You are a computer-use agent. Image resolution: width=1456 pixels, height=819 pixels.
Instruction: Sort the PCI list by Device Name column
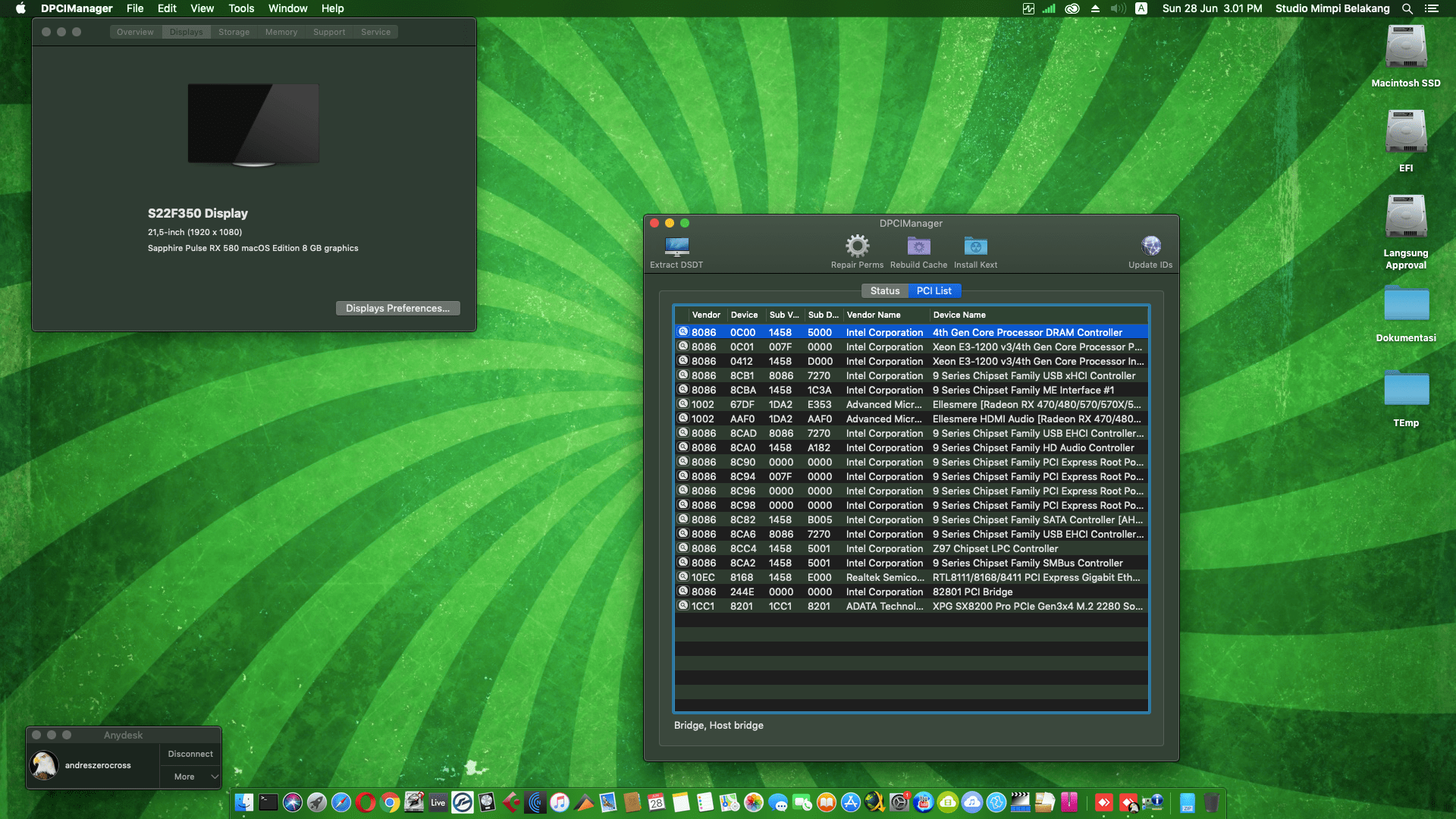pos(1037,315)
